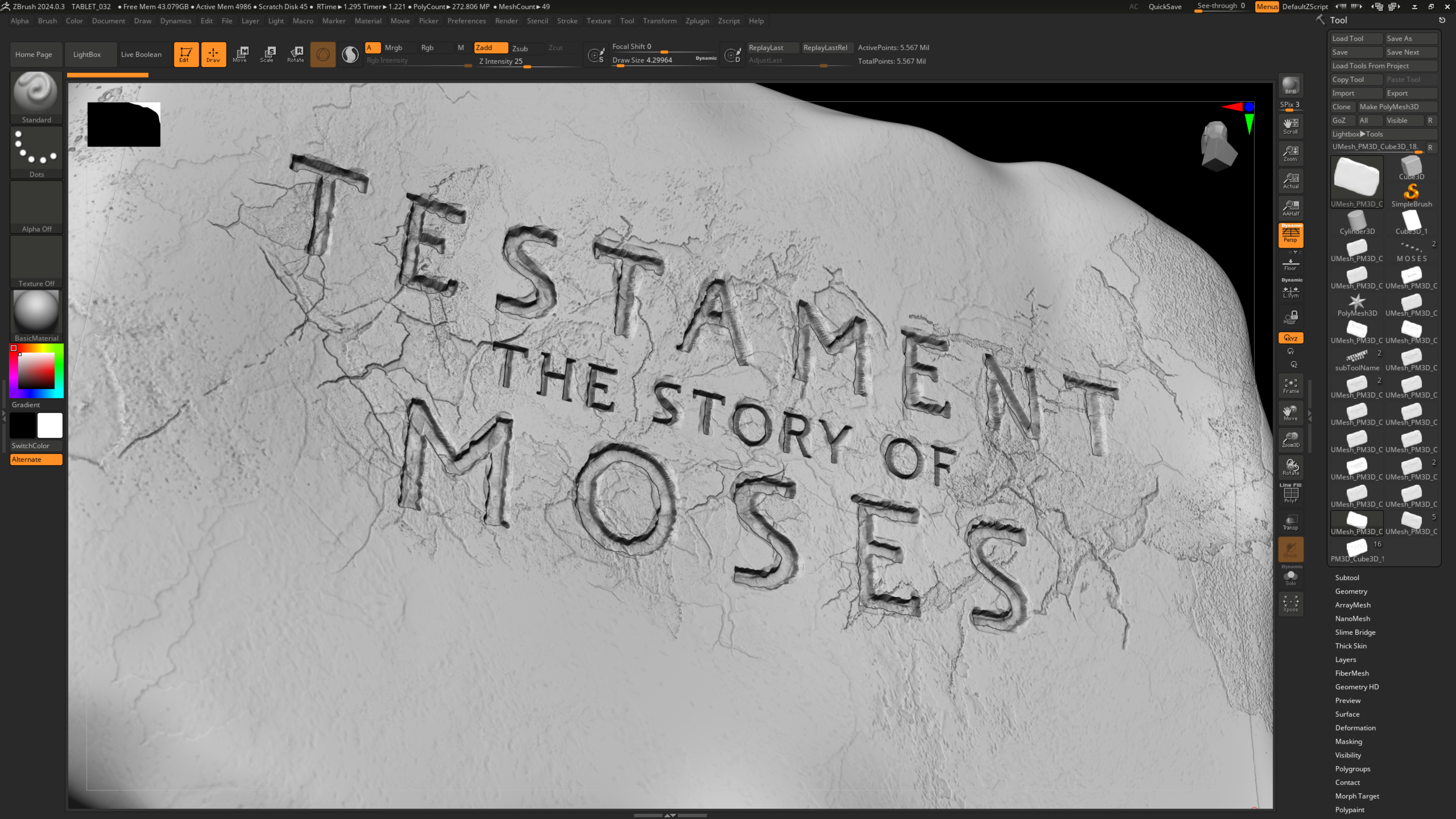Click the Floor grid icon
This screenshot has height=819, width=1456.
coord(1290,264)
